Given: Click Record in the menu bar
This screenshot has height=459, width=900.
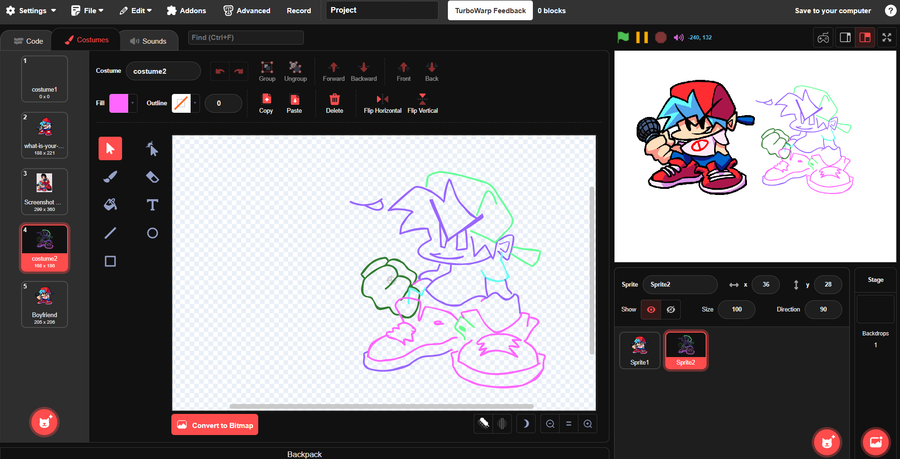Looking at the screenshot, I should tap(298, 10).
